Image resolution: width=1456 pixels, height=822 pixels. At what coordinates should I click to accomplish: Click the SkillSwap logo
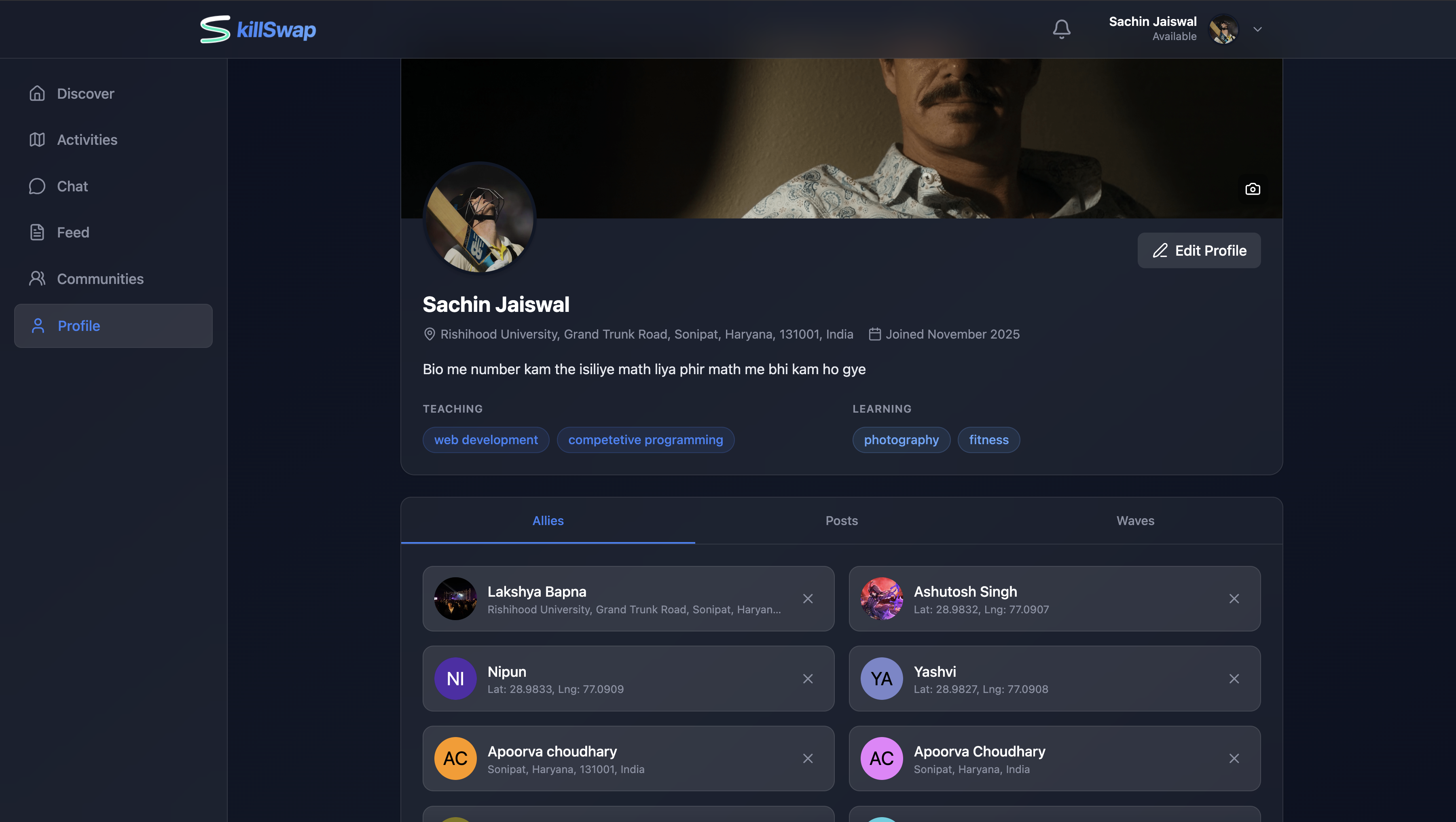[x=258, y=29]
